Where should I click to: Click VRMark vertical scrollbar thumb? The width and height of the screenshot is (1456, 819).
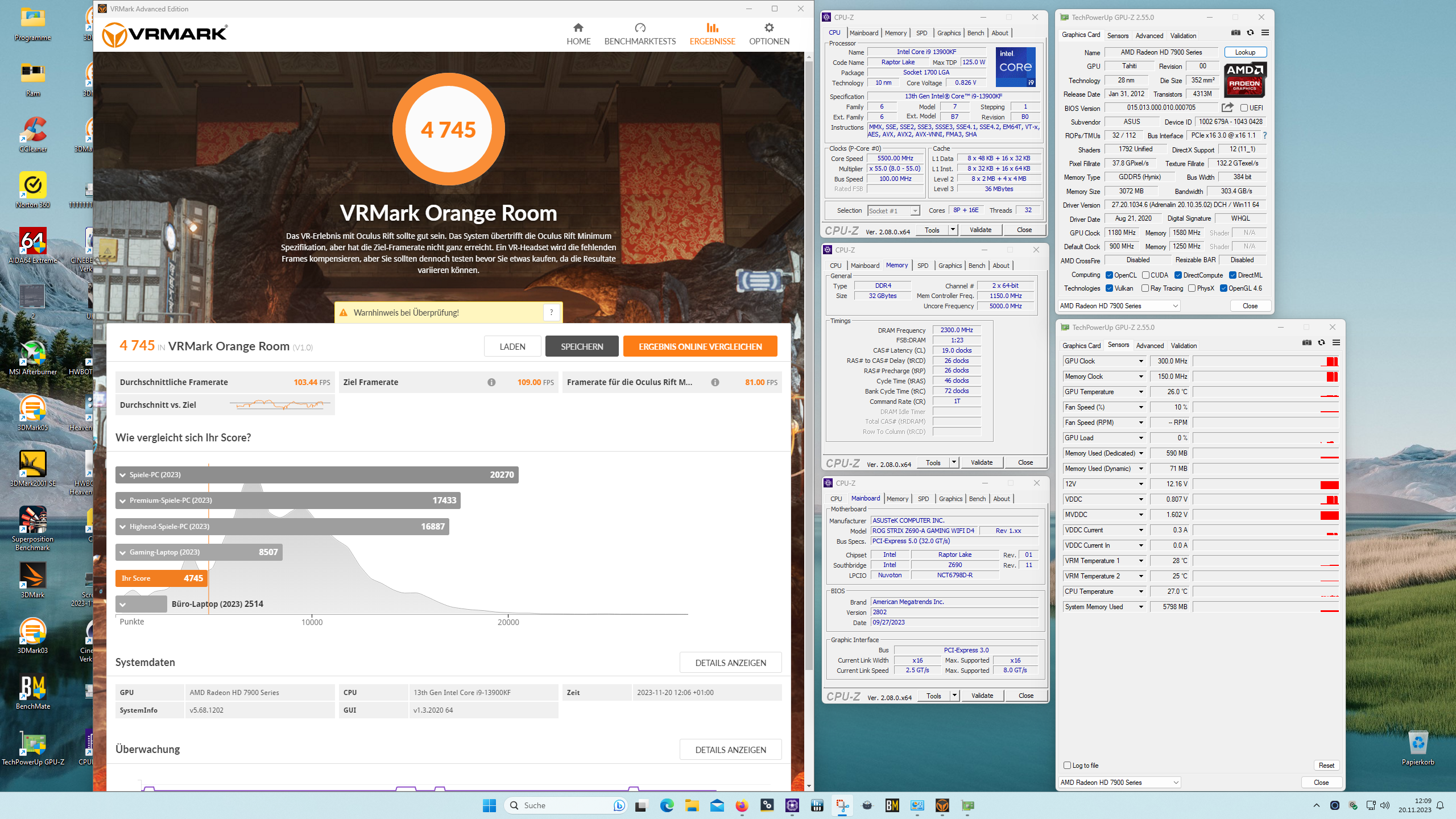click(x=809, y=364)
